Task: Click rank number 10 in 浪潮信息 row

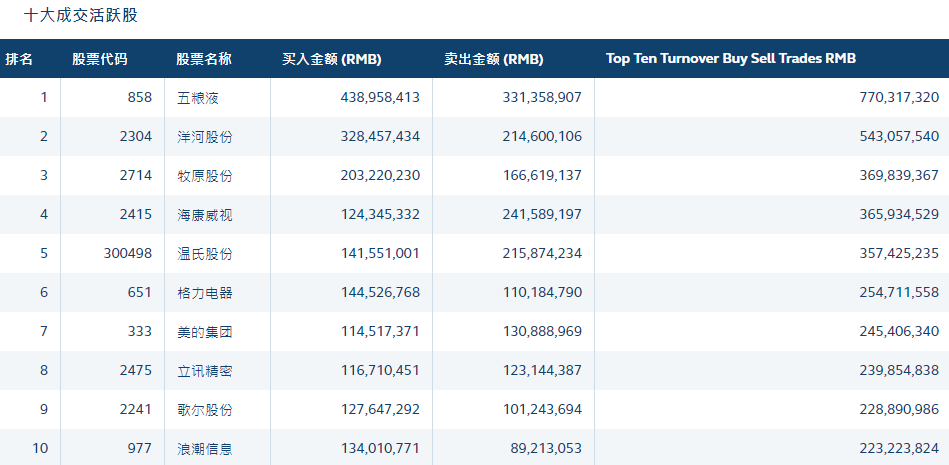Action: click(x=40, y=448)
